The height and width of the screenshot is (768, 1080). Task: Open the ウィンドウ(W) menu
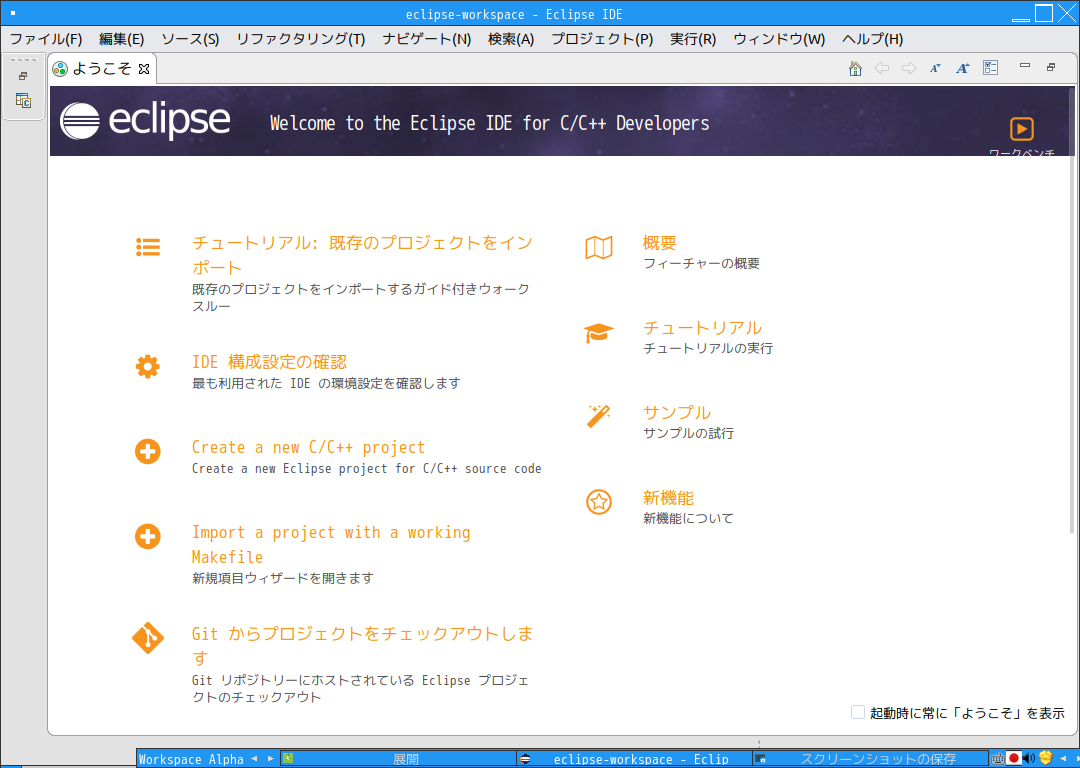point(779,39)
